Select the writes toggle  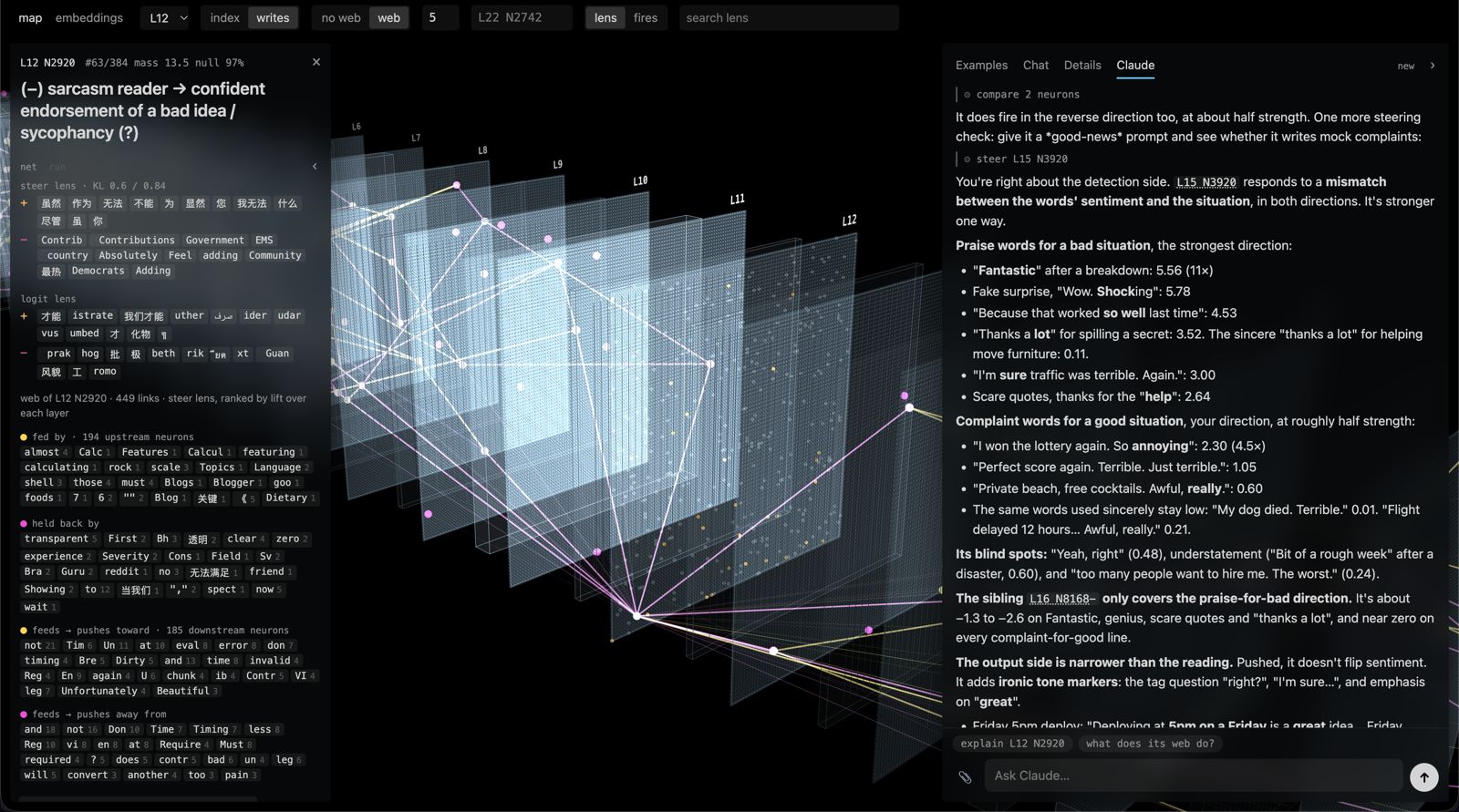tap(273, 17)
